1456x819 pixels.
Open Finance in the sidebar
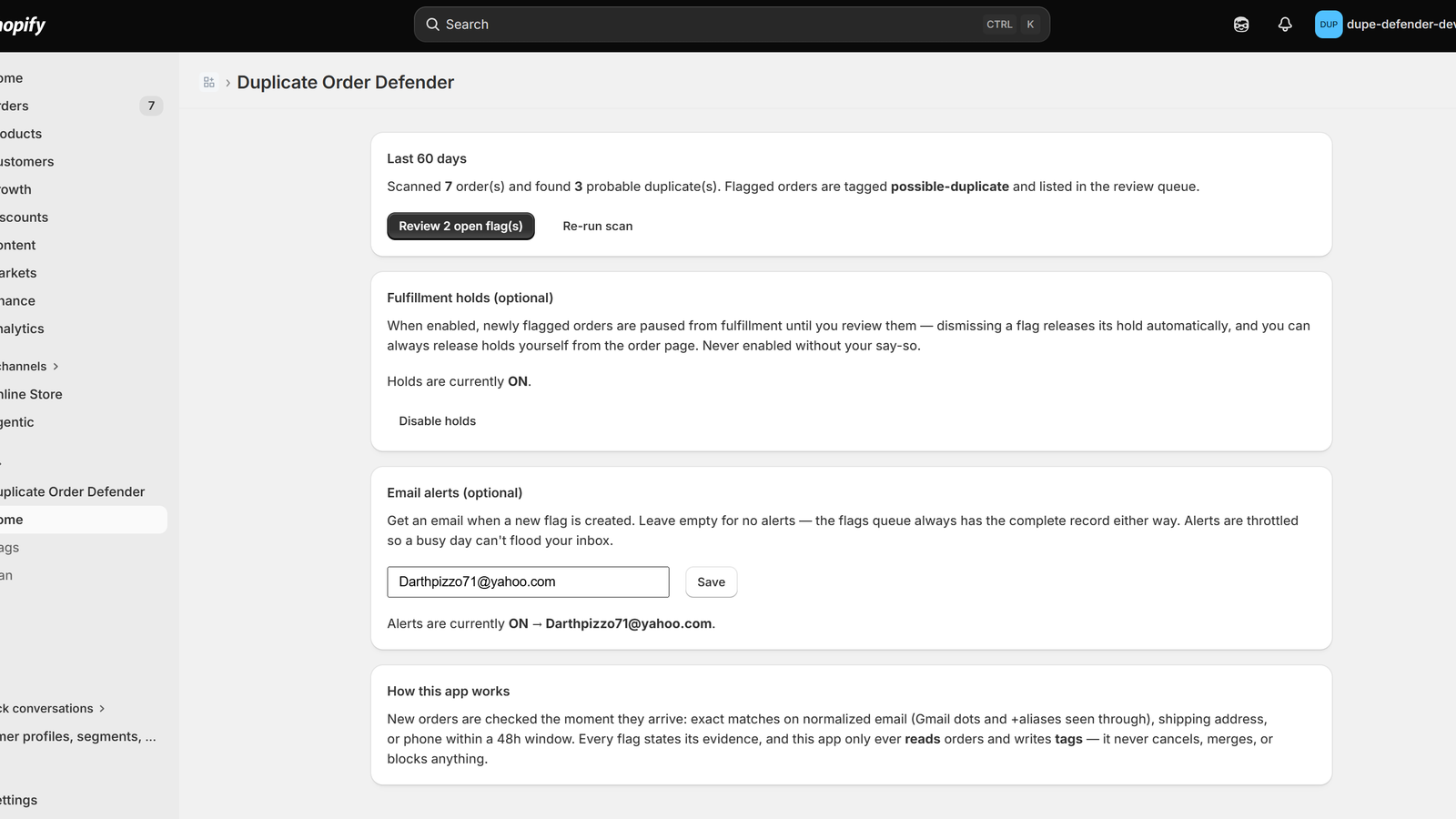(x=82, y=301)
